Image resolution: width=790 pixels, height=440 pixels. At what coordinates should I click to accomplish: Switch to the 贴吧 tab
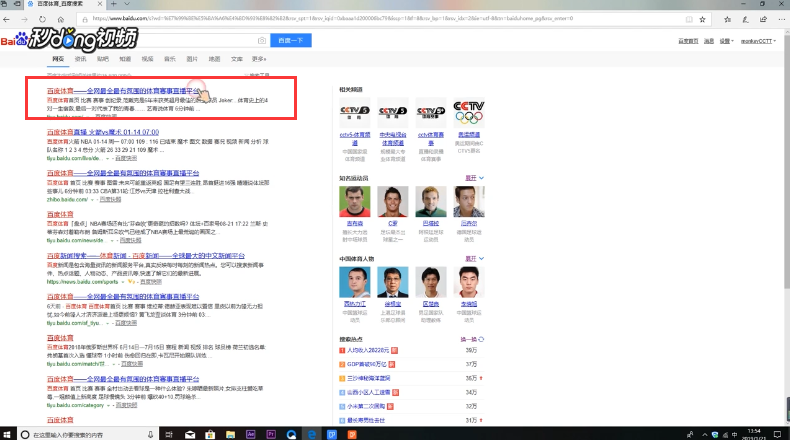(103, 59)
